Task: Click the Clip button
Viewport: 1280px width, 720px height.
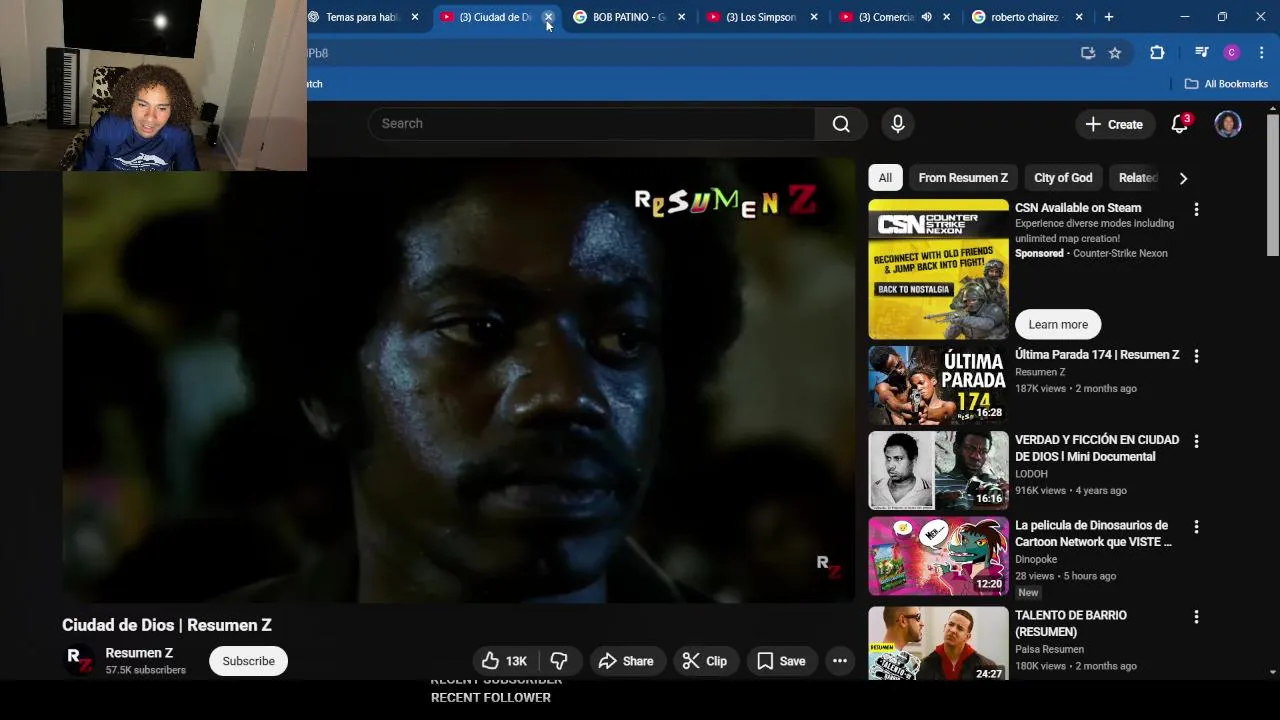Action: tap(705, 661)
